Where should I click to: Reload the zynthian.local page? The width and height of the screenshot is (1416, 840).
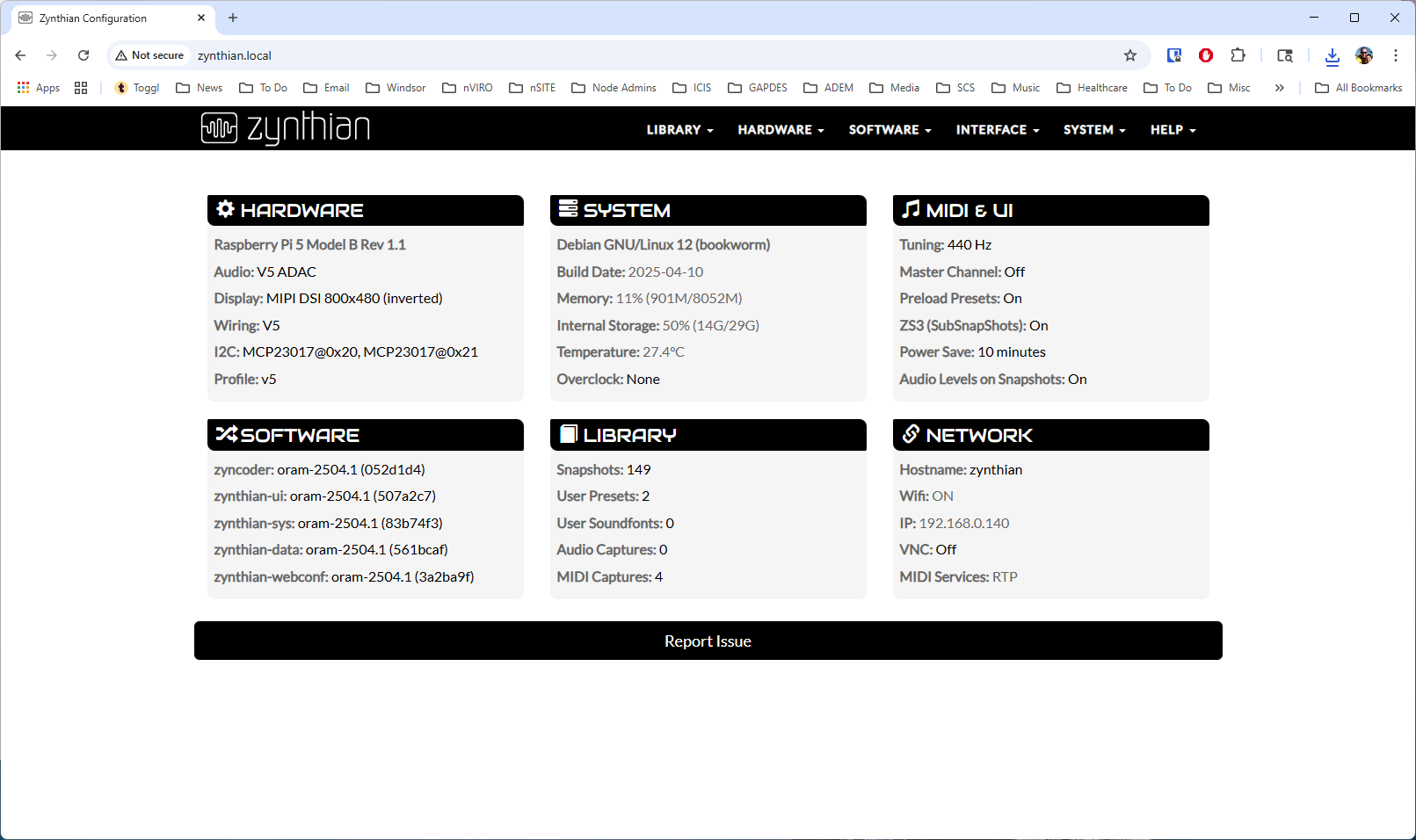[84, 55]
